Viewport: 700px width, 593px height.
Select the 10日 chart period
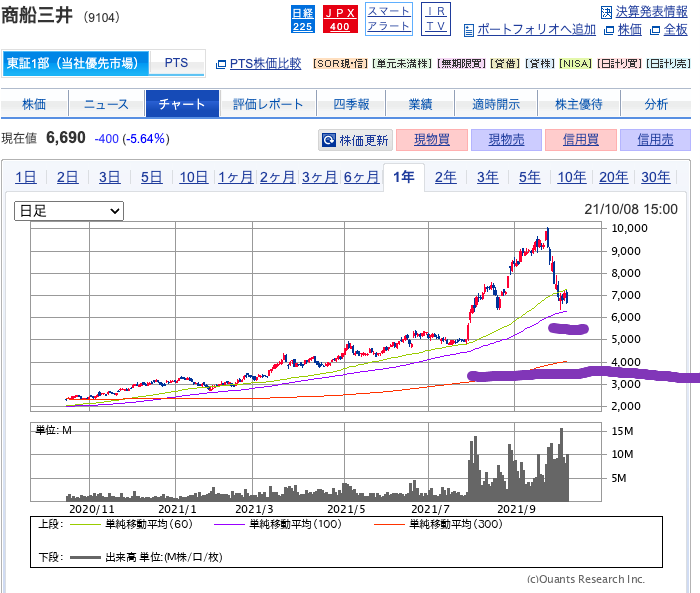pyautogui.click(x=193, y=177)
